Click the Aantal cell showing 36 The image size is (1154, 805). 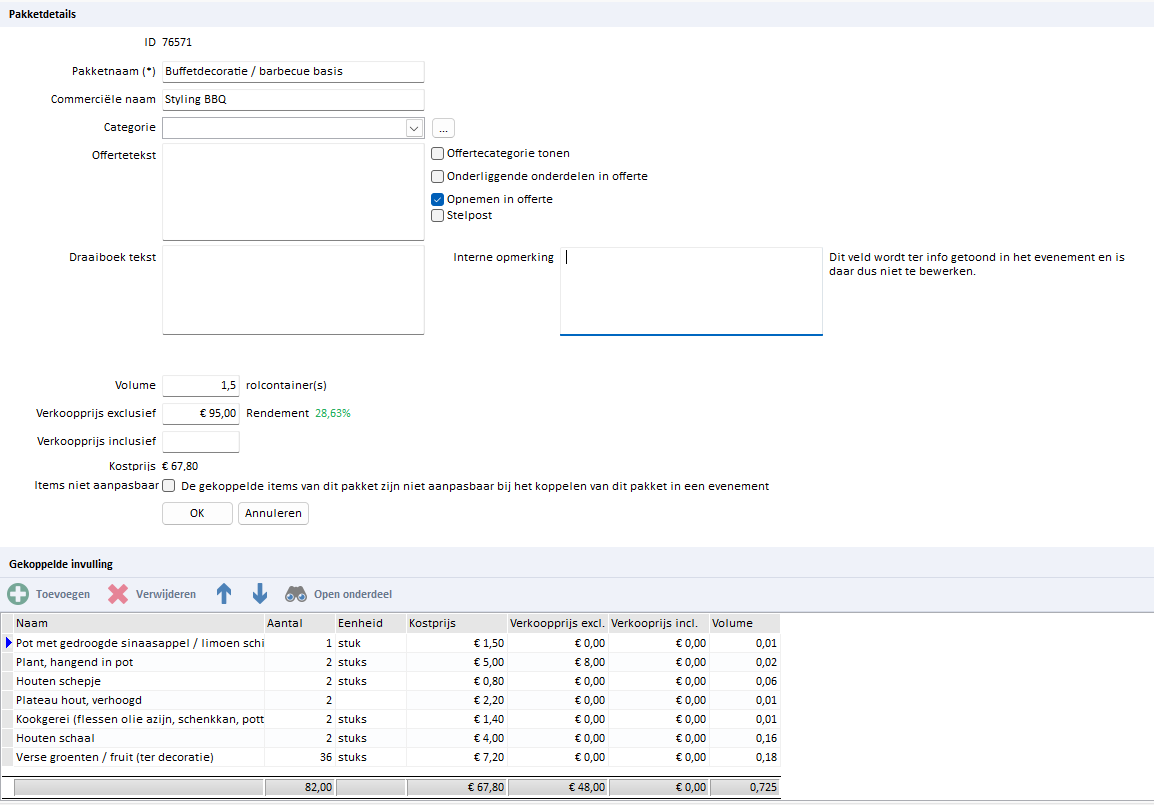click(300, 758)
